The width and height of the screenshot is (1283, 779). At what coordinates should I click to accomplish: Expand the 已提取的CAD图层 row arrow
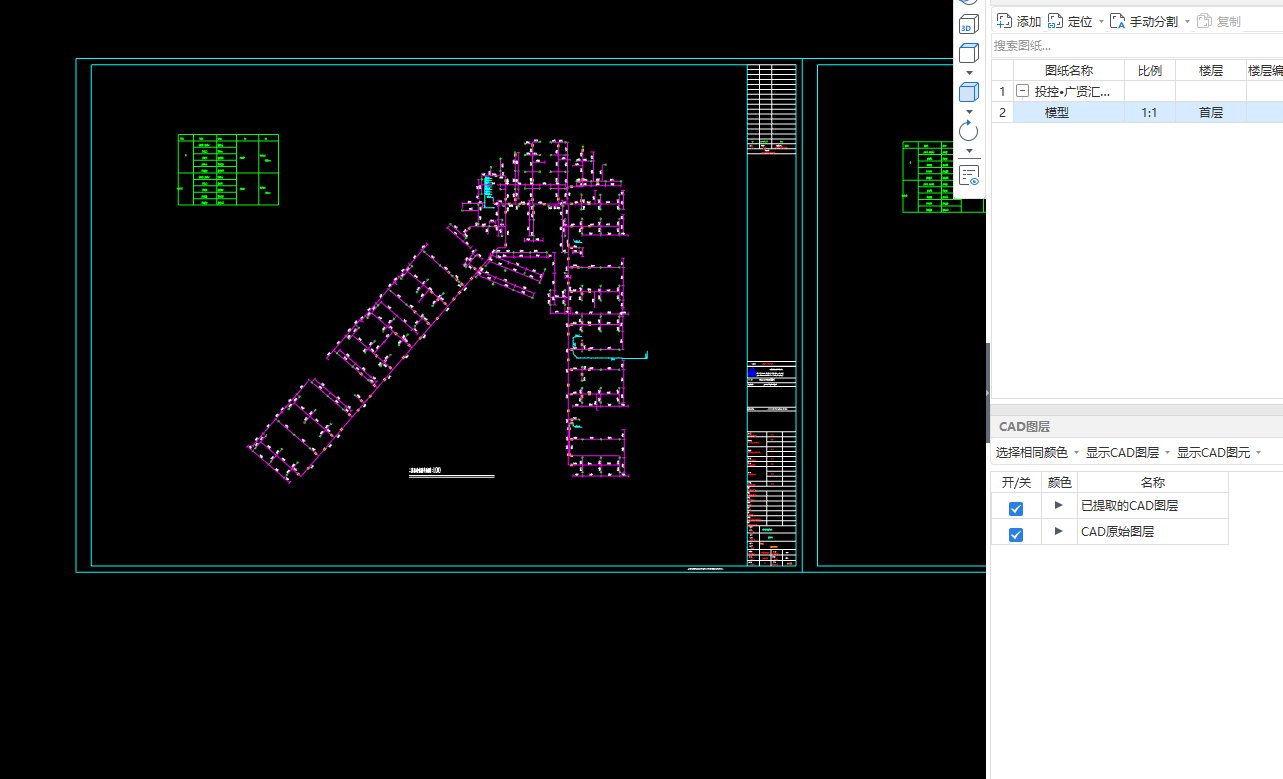point(1059,505)
